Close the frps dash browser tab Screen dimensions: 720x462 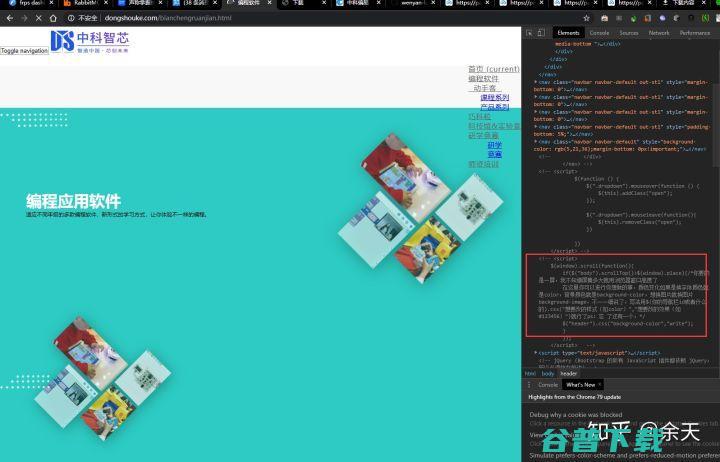pos(51,3)
